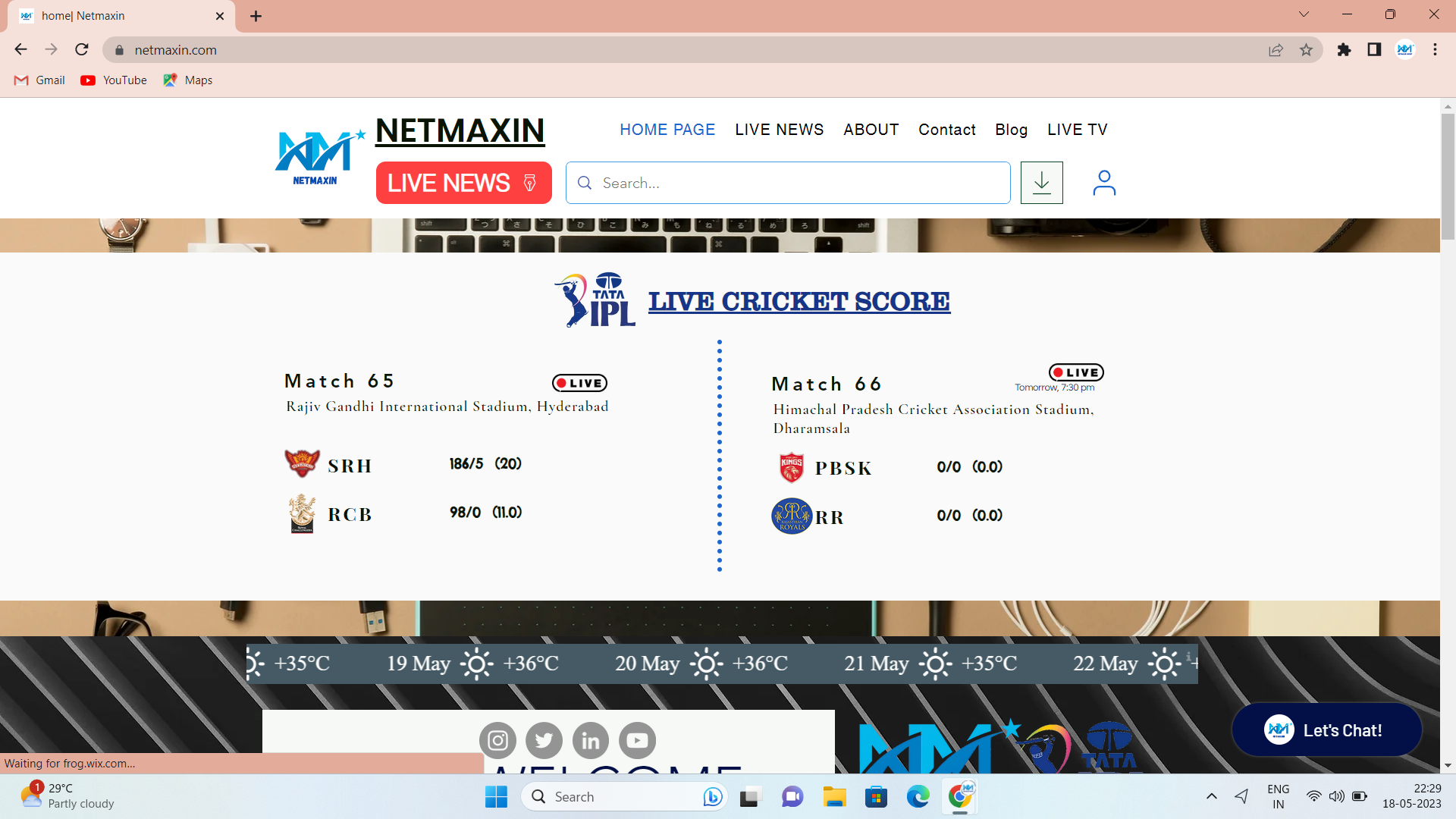
Task: Open Chrome's three-dot menu
Action: [x=1435, y=49]
